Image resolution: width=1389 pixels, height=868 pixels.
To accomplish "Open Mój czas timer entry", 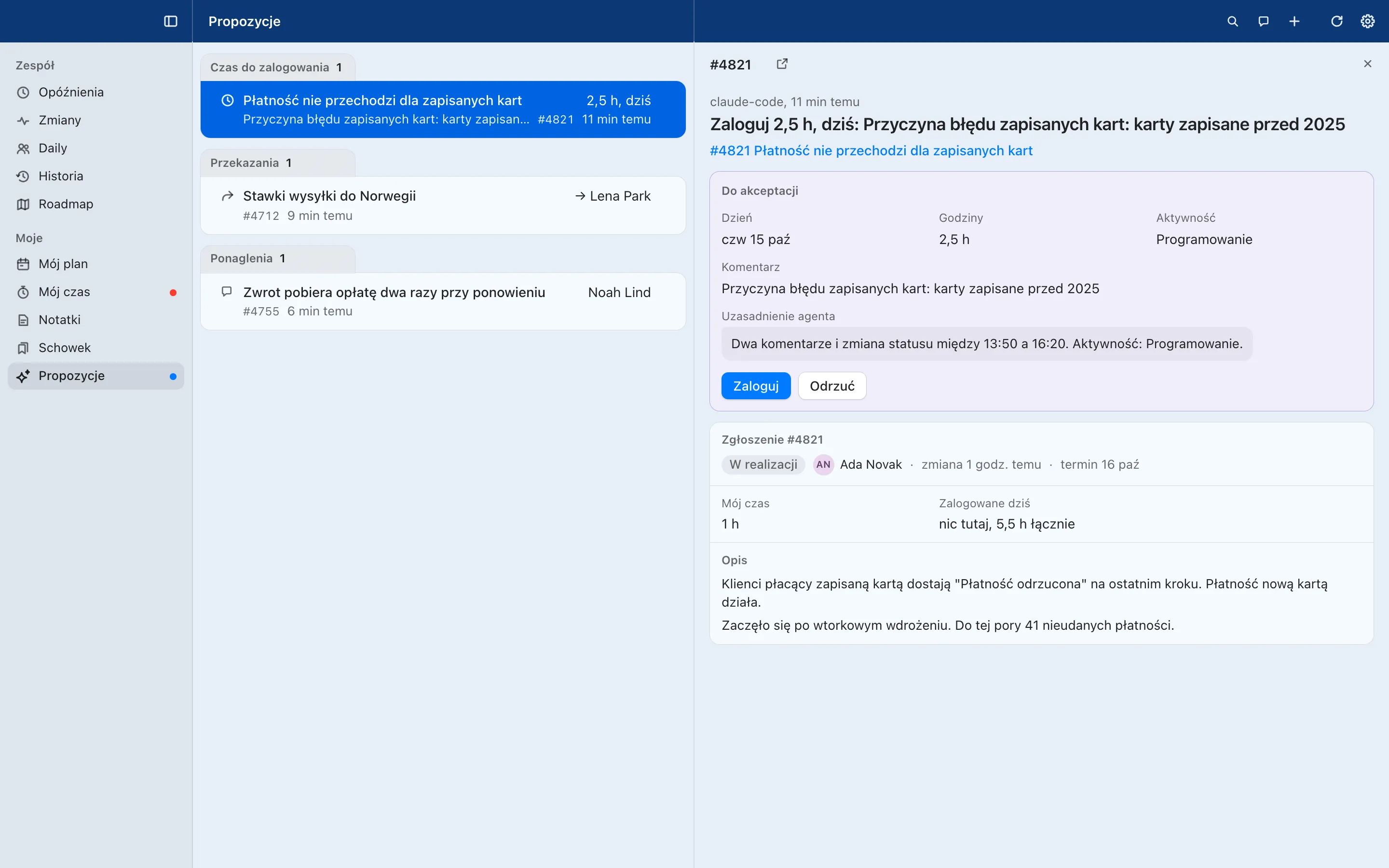I will (x=96, y=292).
